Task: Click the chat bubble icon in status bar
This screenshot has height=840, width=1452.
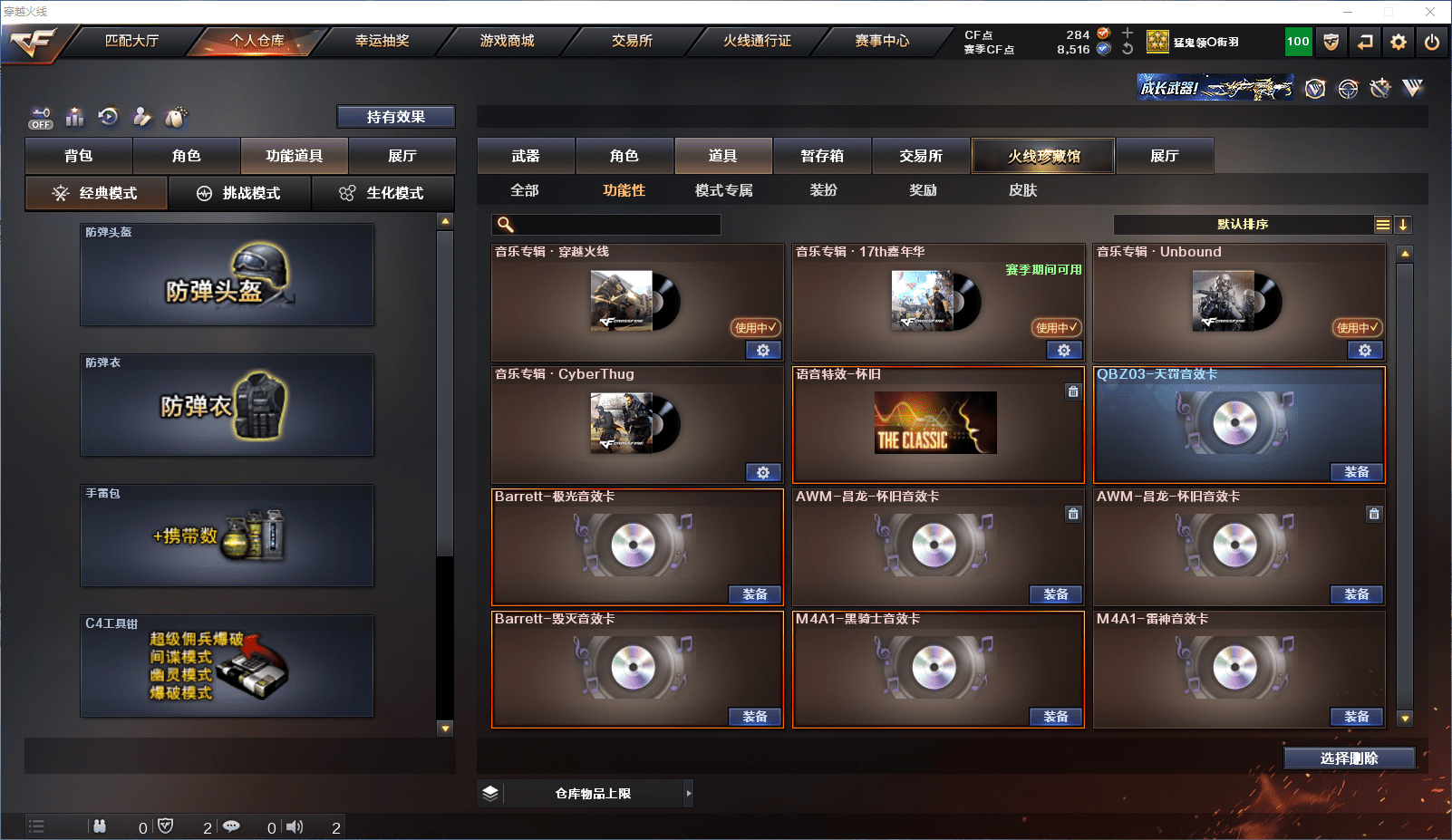Action: coord(231,826)
